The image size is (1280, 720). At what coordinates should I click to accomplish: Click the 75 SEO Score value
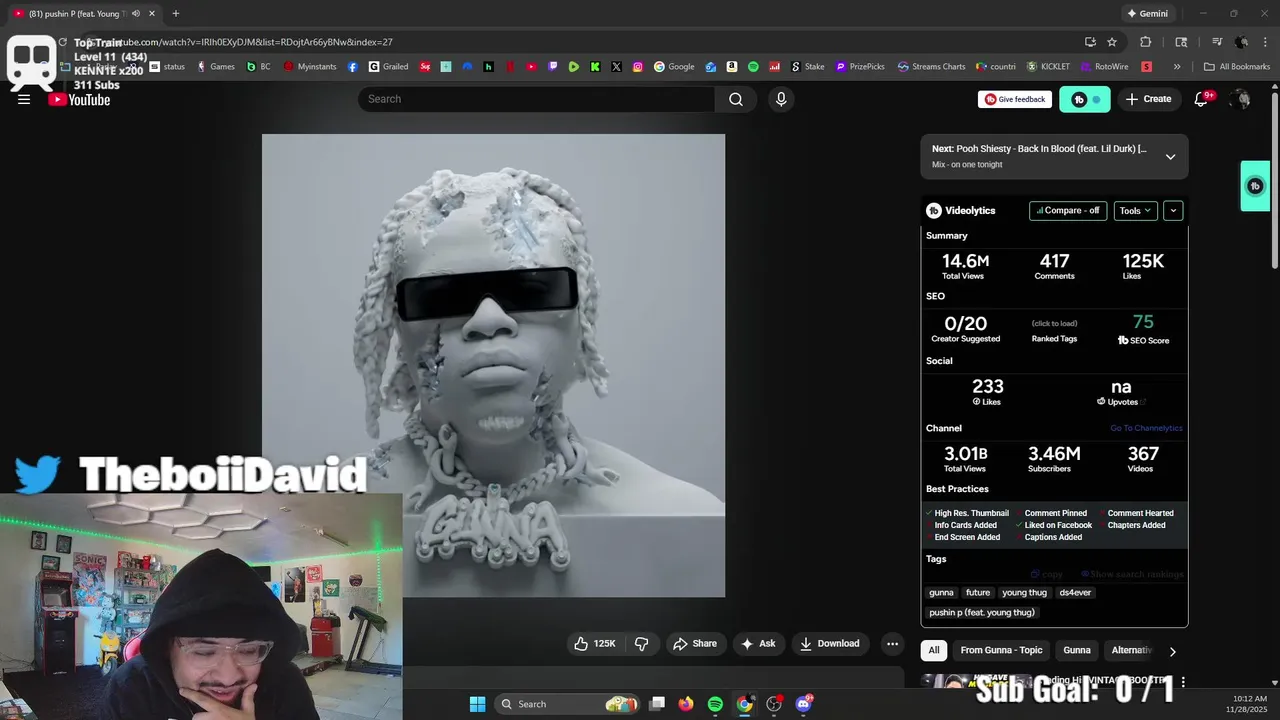click(1143, 322)
